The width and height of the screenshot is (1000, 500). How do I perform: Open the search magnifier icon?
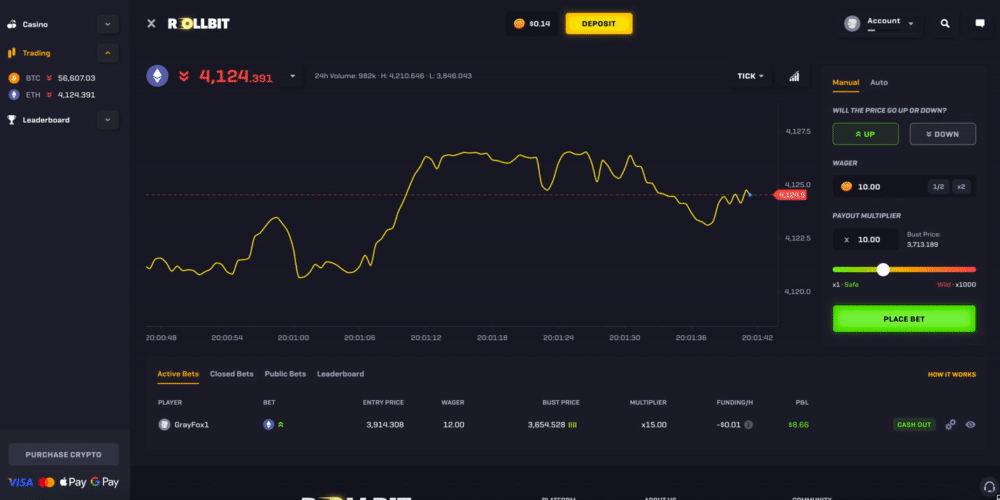(x=945, y=24)
